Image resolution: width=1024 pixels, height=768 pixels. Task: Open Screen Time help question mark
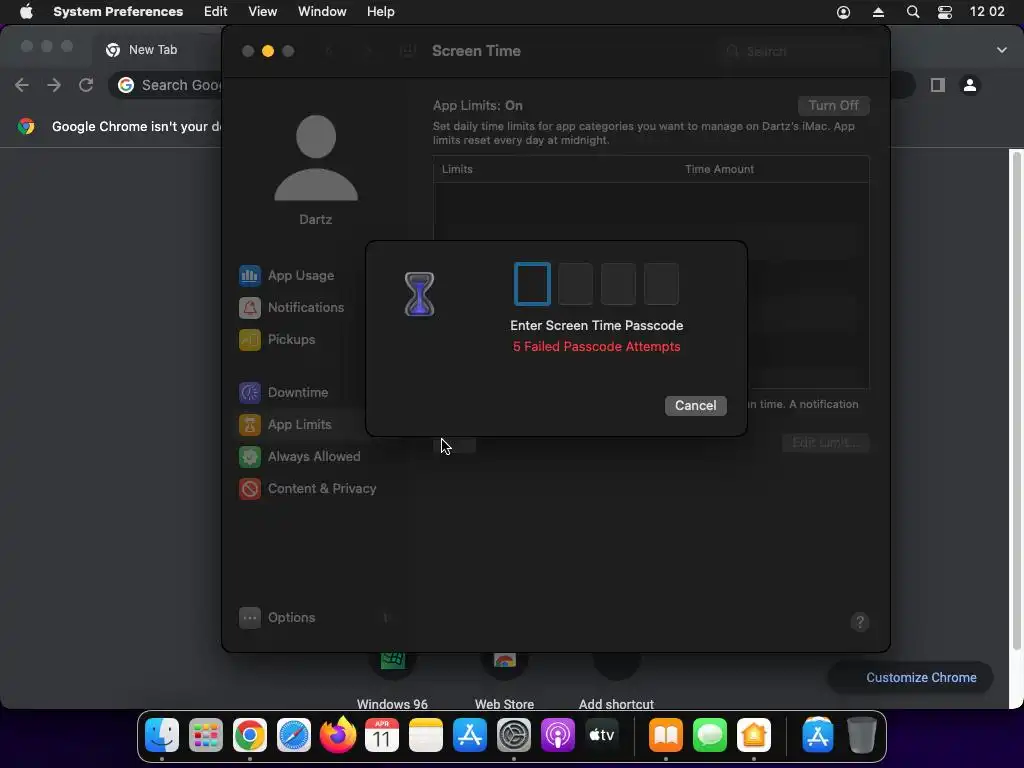click(859, 622)
